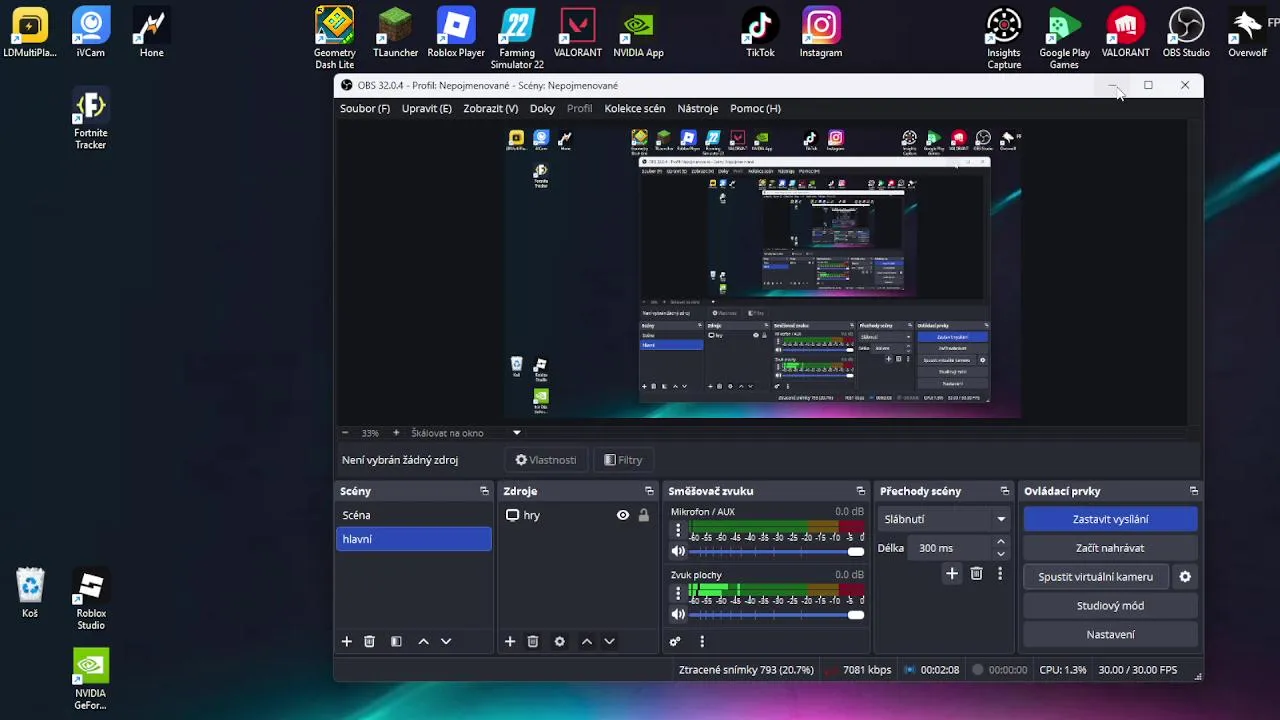Move source down in Zdroje panel
The height and width of the screenshot is (720, 1280).
[x=609, y=642]
